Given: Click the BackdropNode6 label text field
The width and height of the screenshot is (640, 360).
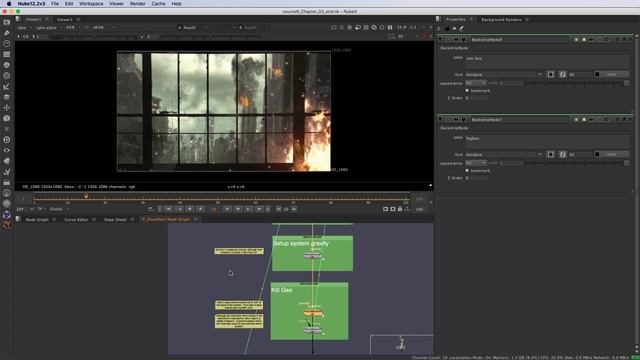Looking at the screenshot, I should [547, 62].
